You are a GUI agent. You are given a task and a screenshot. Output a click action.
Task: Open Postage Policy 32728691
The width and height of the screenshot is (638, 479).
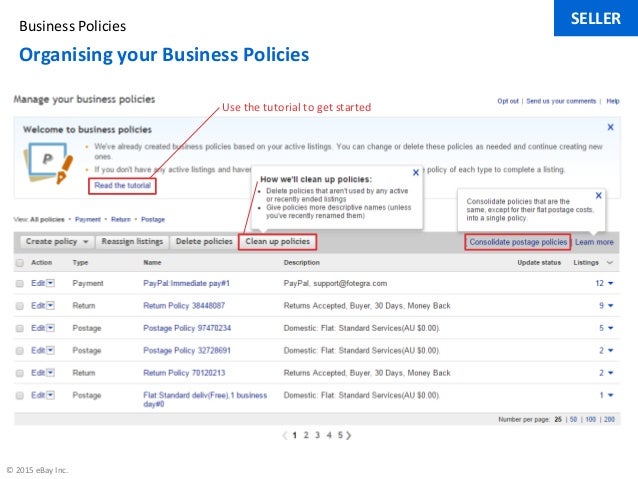coord(187,350)
